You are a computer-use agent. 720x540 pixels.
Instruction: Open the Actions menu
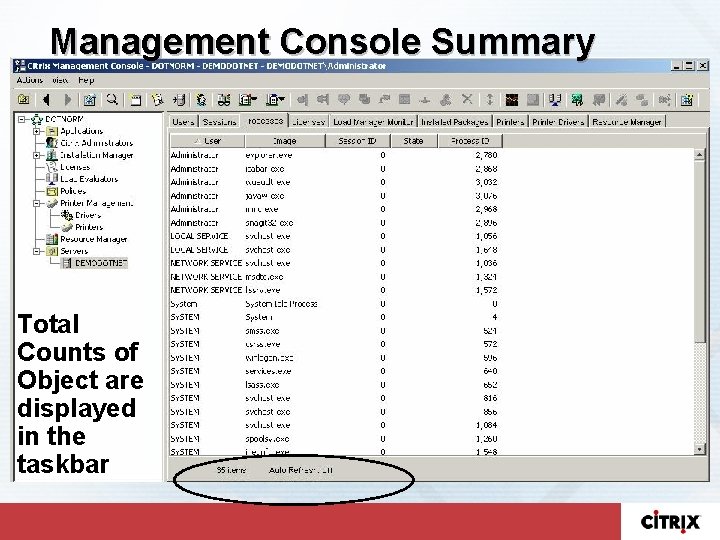pyautogui.click(x=30, y=80)
